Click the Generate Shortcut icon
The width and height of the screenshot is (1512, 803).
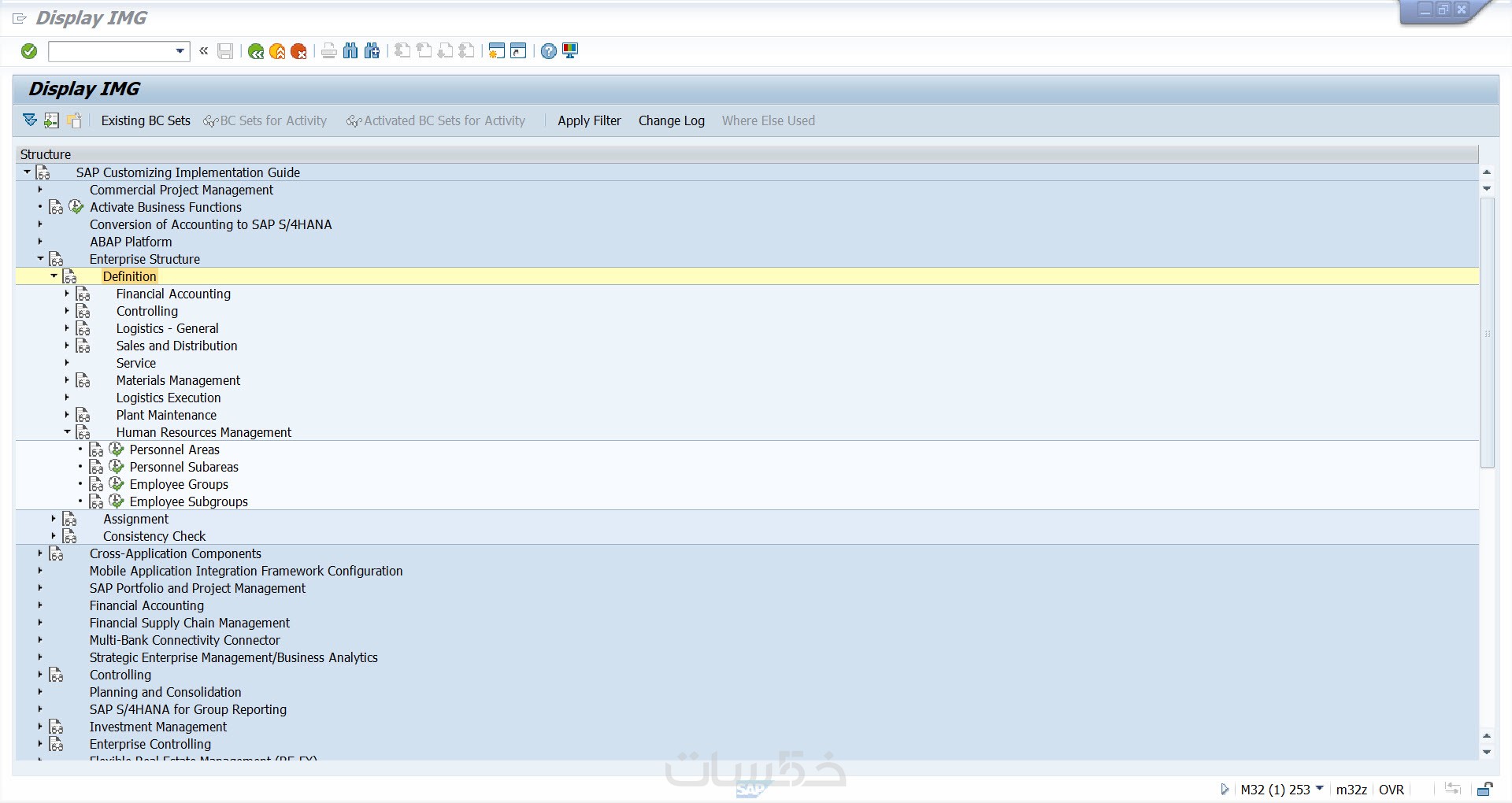click(518, 51)
